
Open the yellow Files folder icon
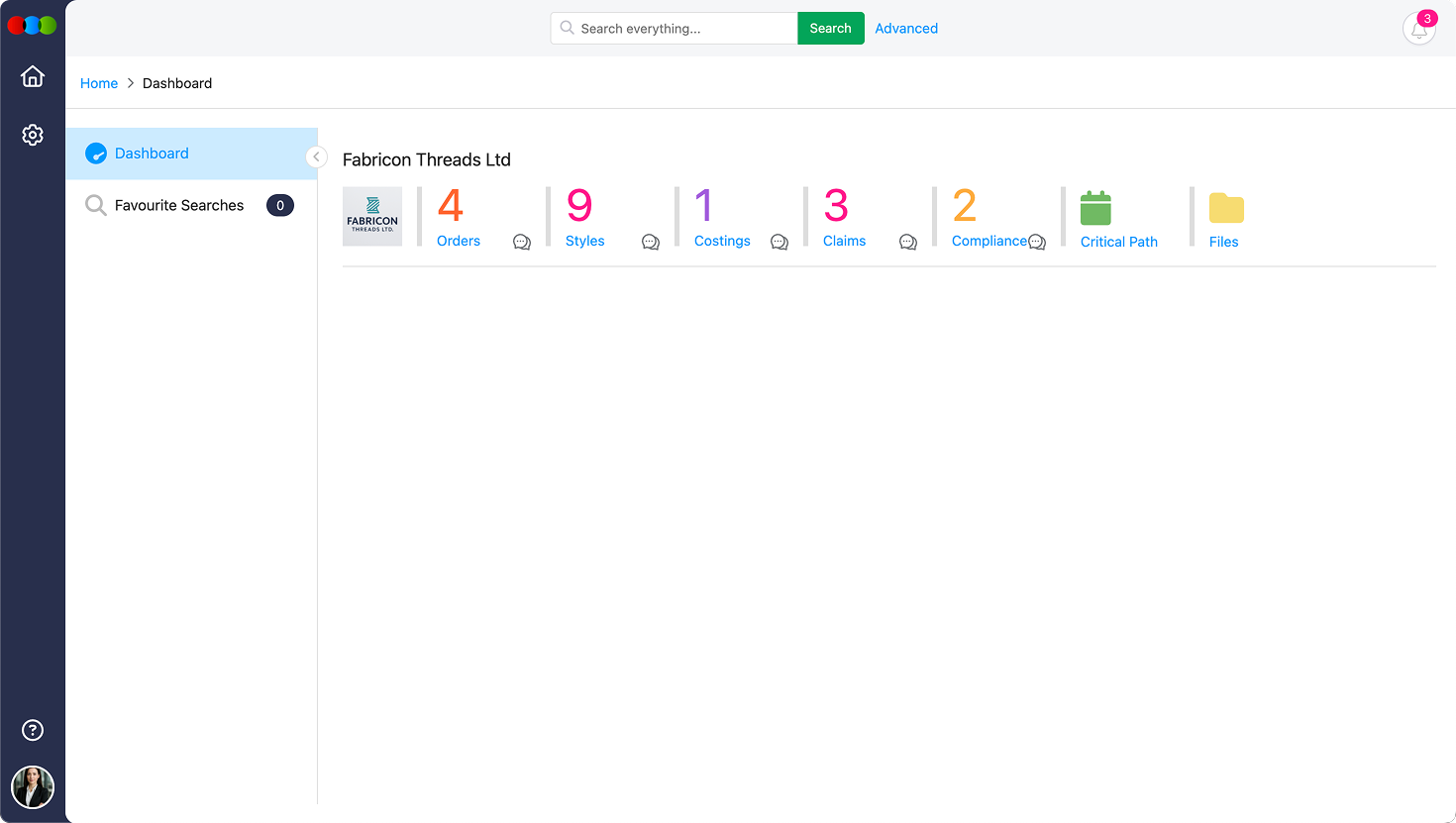(1226, 208)
